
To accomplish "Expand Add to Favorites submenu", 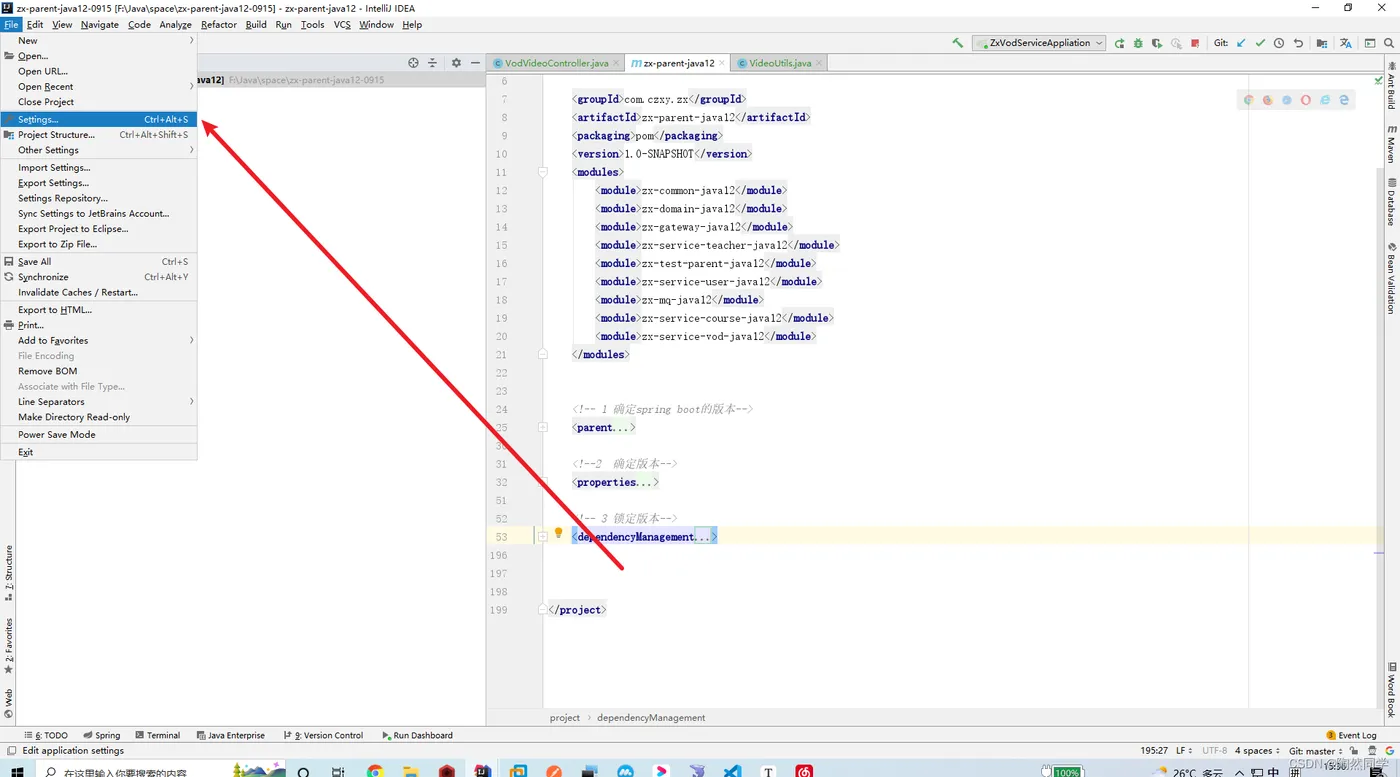I will coord(99,341).
